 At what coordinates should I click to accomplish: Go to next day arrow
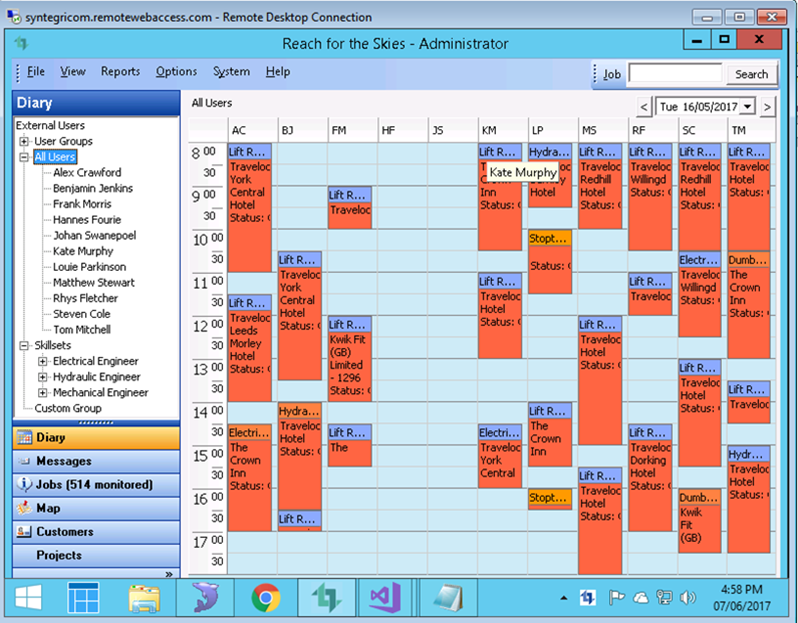pyautogui.click(x=767, y=107)
